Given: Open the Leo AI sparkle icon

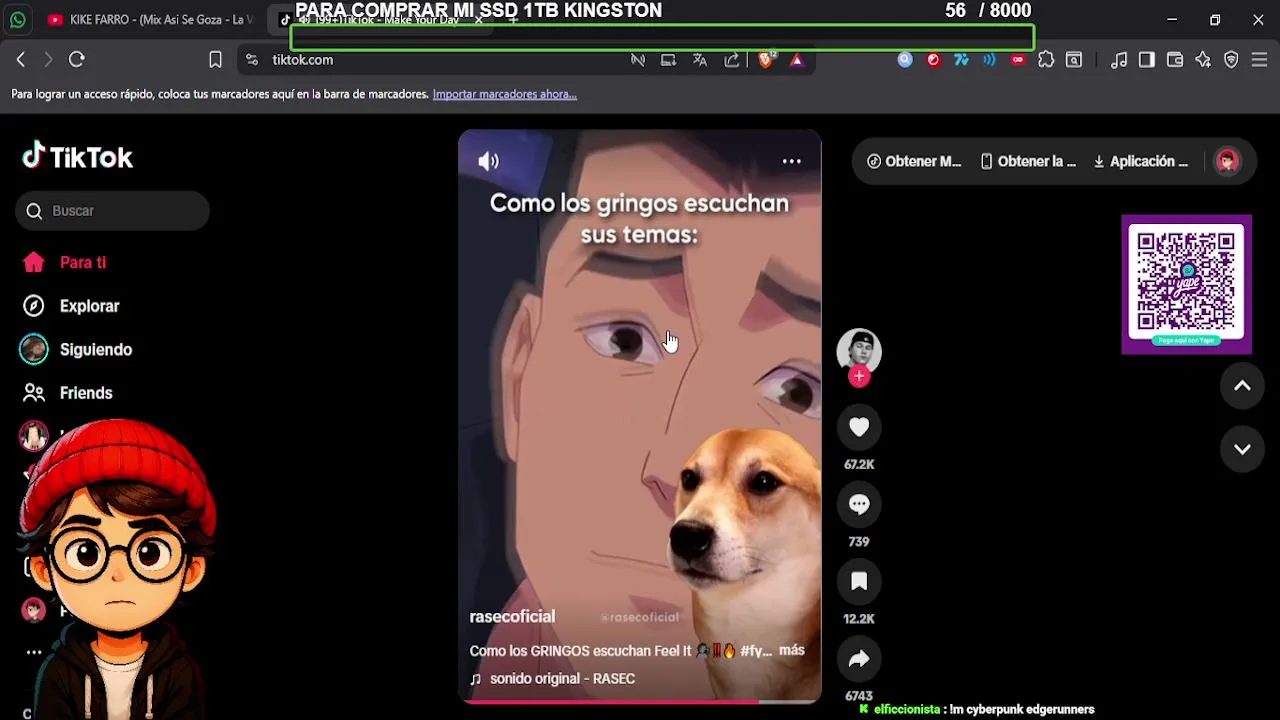Looking at the screenshot, I should (1203, 60).
